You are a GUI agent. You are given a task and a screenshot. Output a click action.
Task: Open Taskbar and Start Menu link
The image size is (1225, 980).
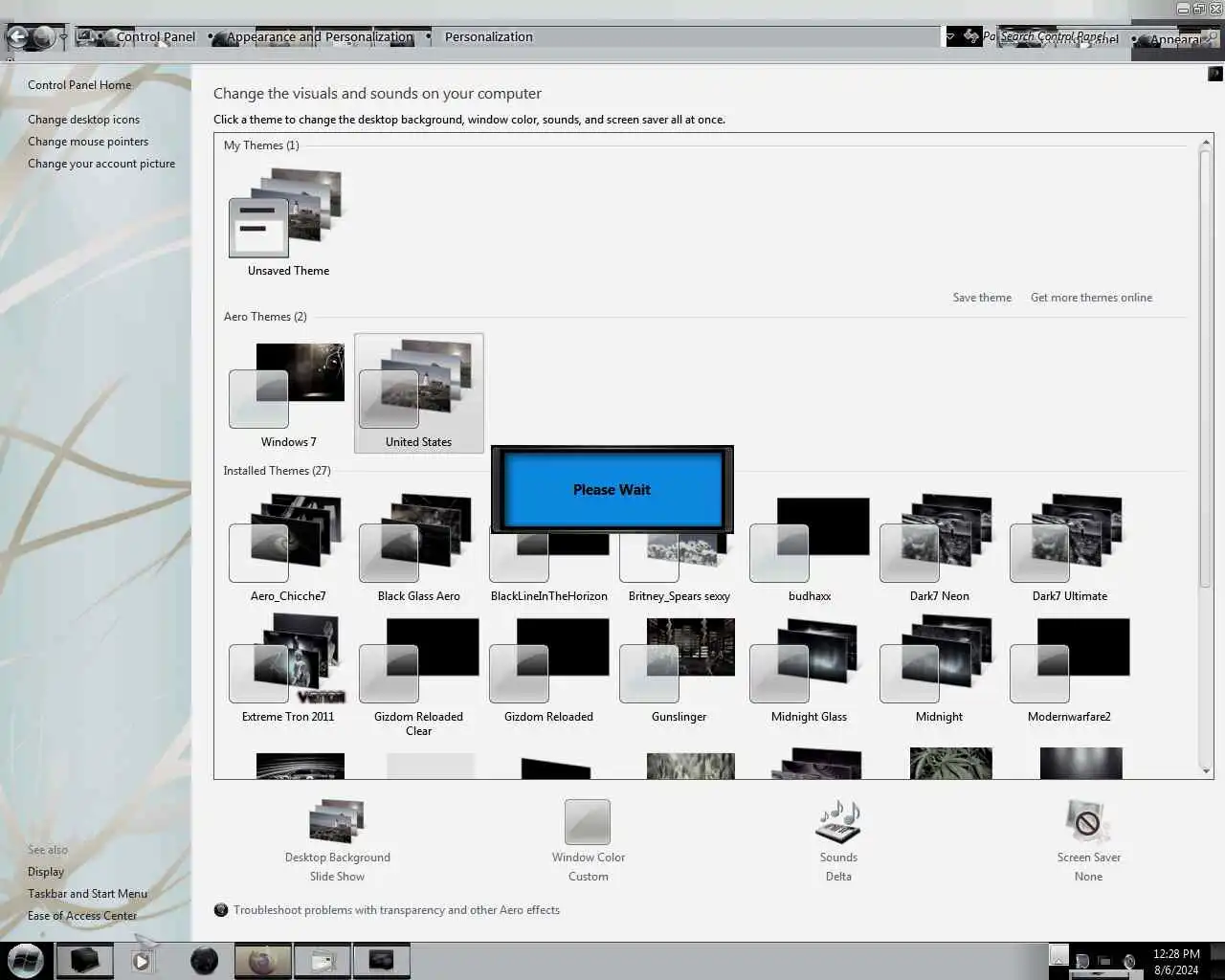pos(87,894)
